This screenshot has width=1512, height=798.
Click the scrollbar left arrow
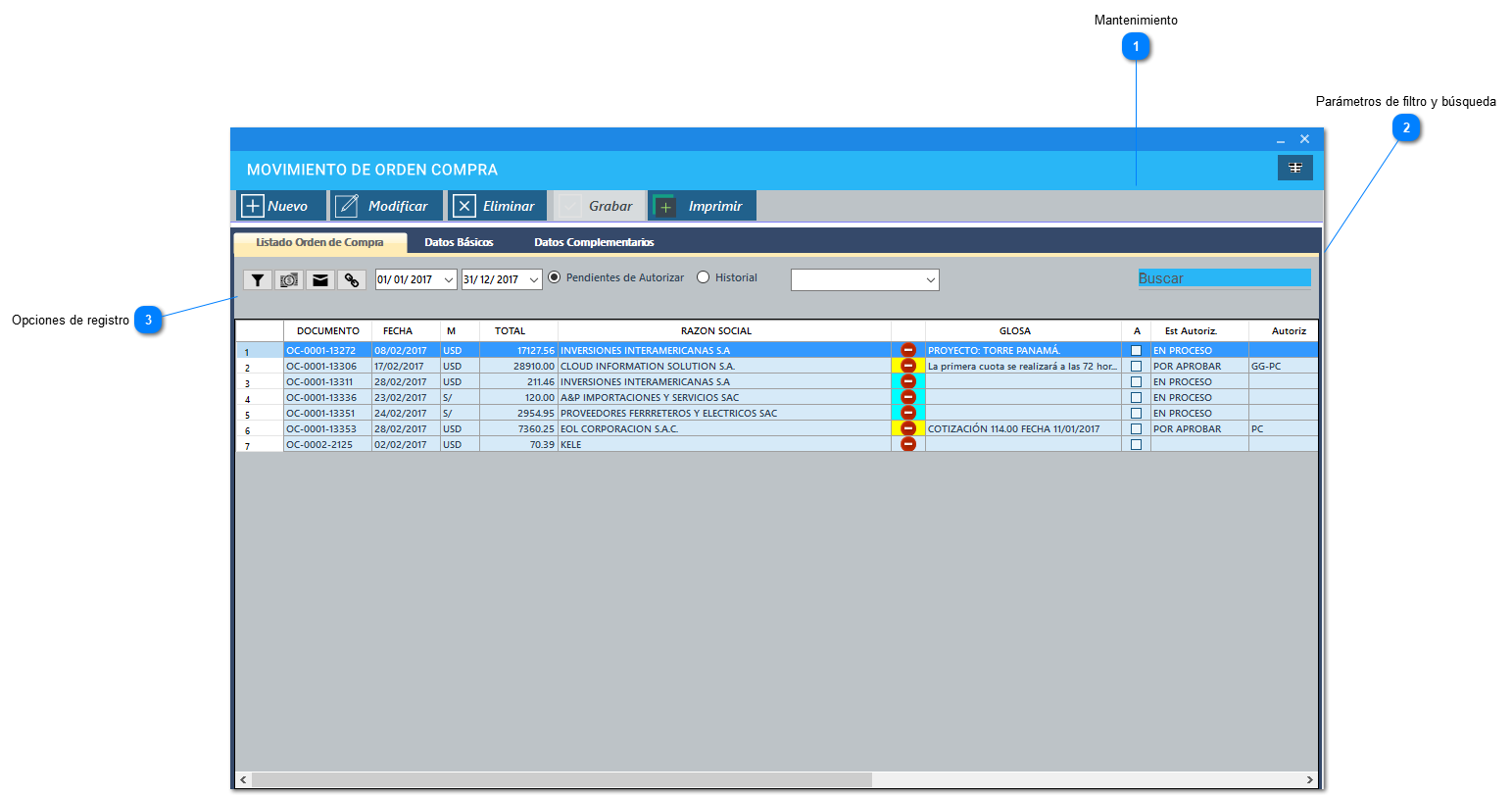(x=244, y=780)
